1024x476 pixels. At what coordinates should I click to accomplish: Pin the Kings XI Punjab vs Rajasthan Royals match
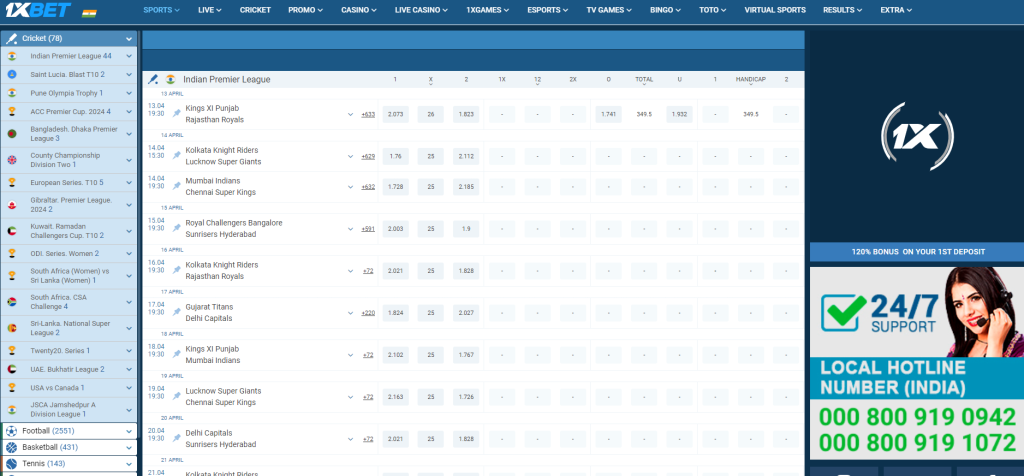pos(176,114)
